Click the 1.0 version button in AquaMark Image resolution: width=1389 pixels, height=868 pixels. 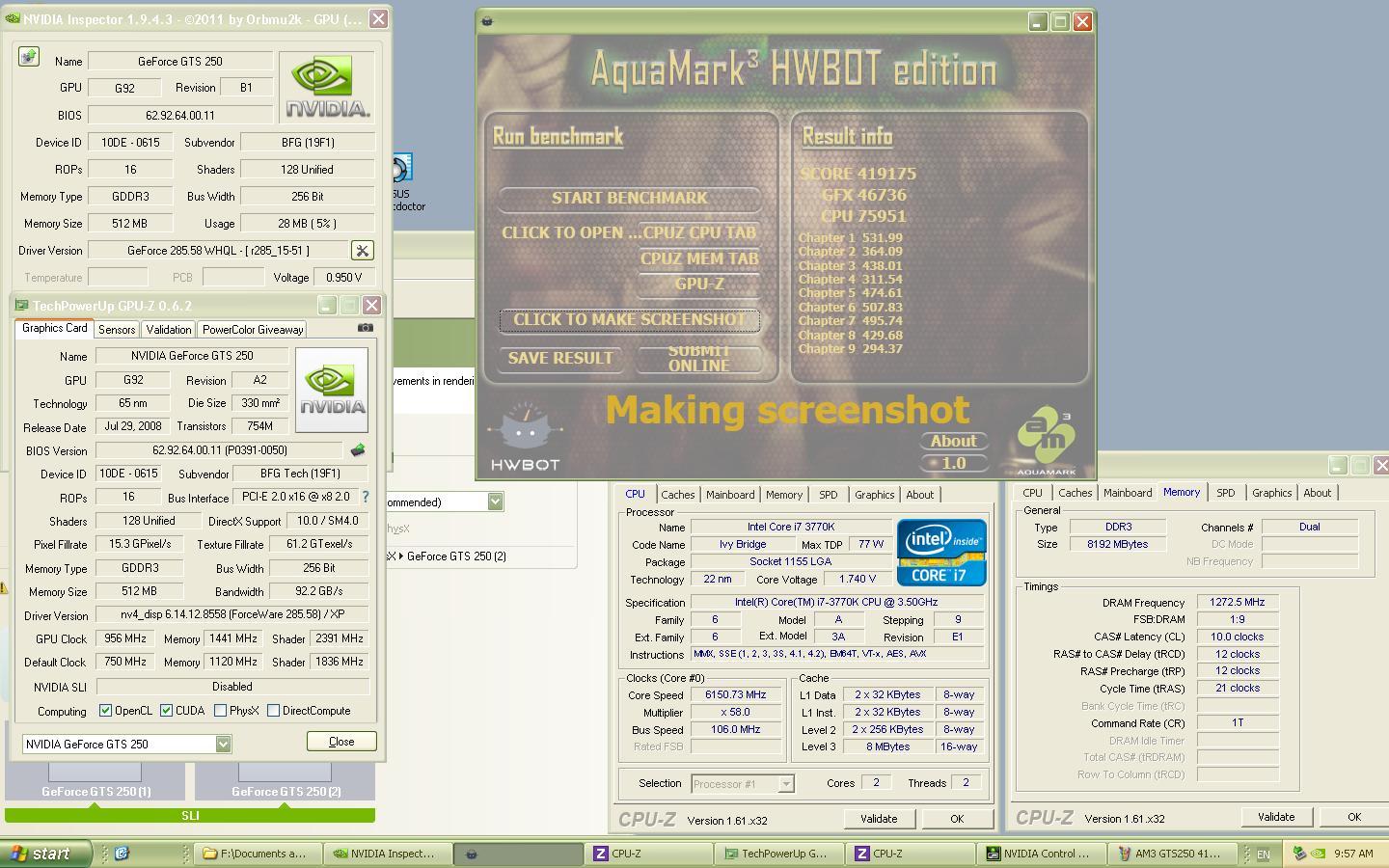(953, 463)
